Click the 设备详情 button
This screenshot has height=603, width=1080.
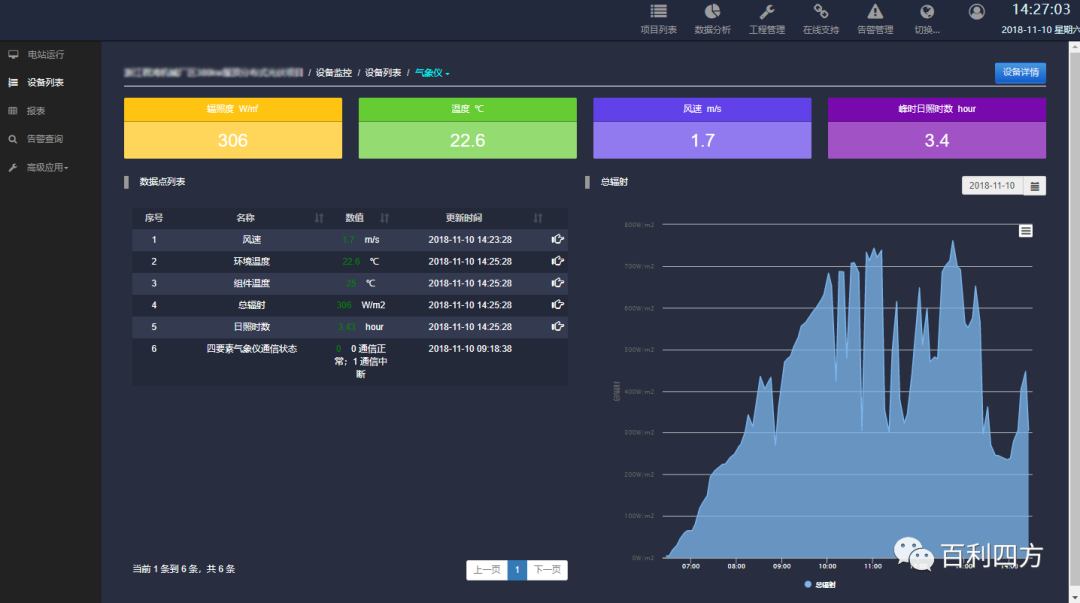pos(1020,72)
